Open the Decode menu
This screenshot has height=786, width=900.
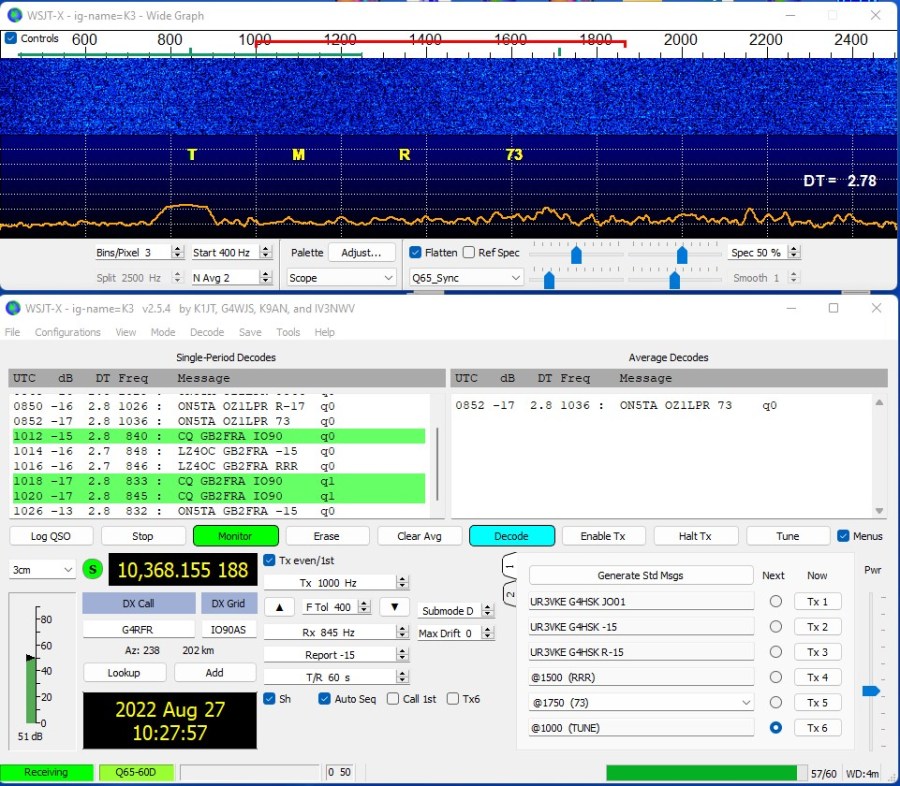(x=206, y=332)
